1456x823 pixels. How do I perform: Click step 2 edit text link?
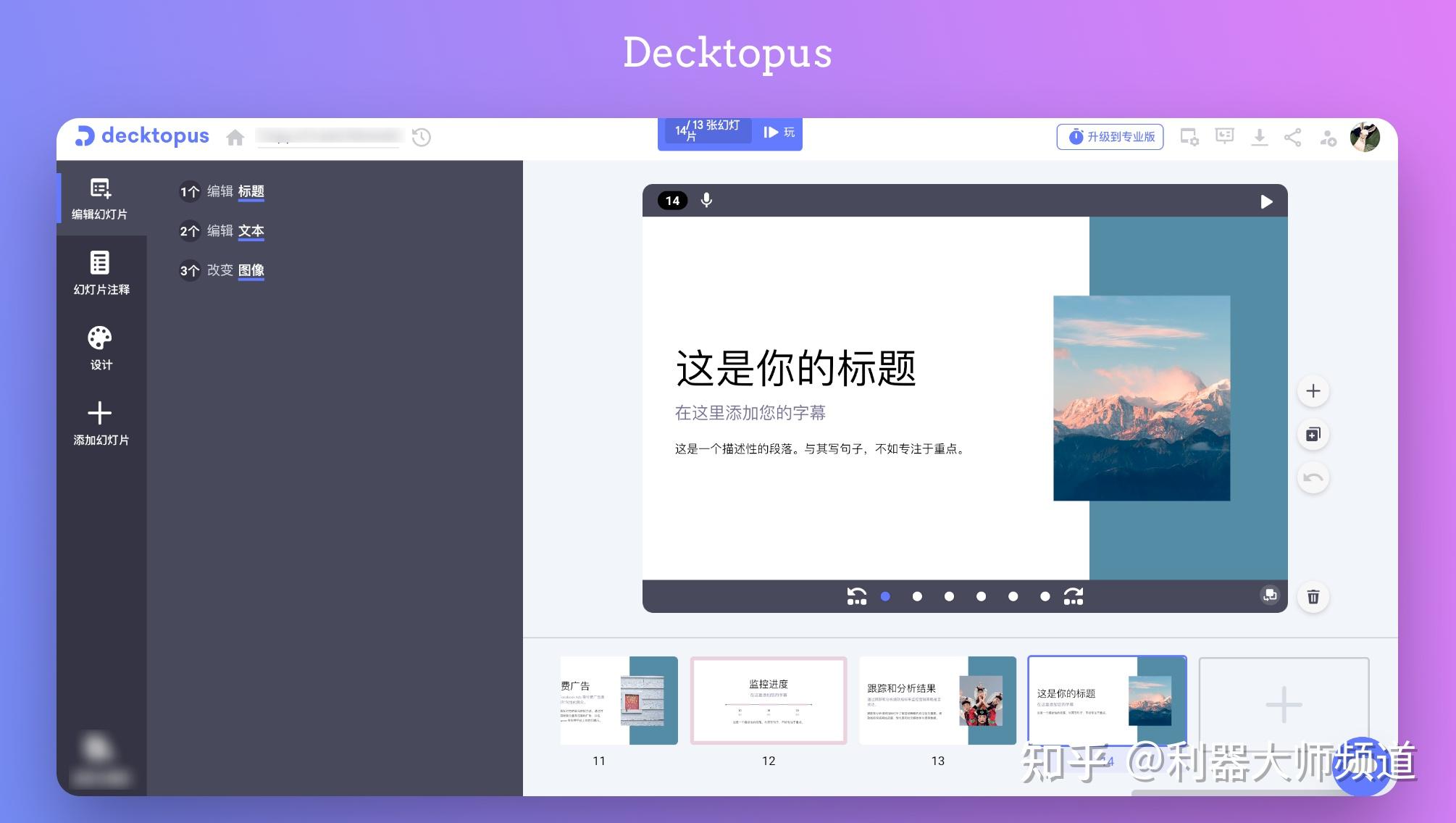pyautogui.click(x=251, y=231)
